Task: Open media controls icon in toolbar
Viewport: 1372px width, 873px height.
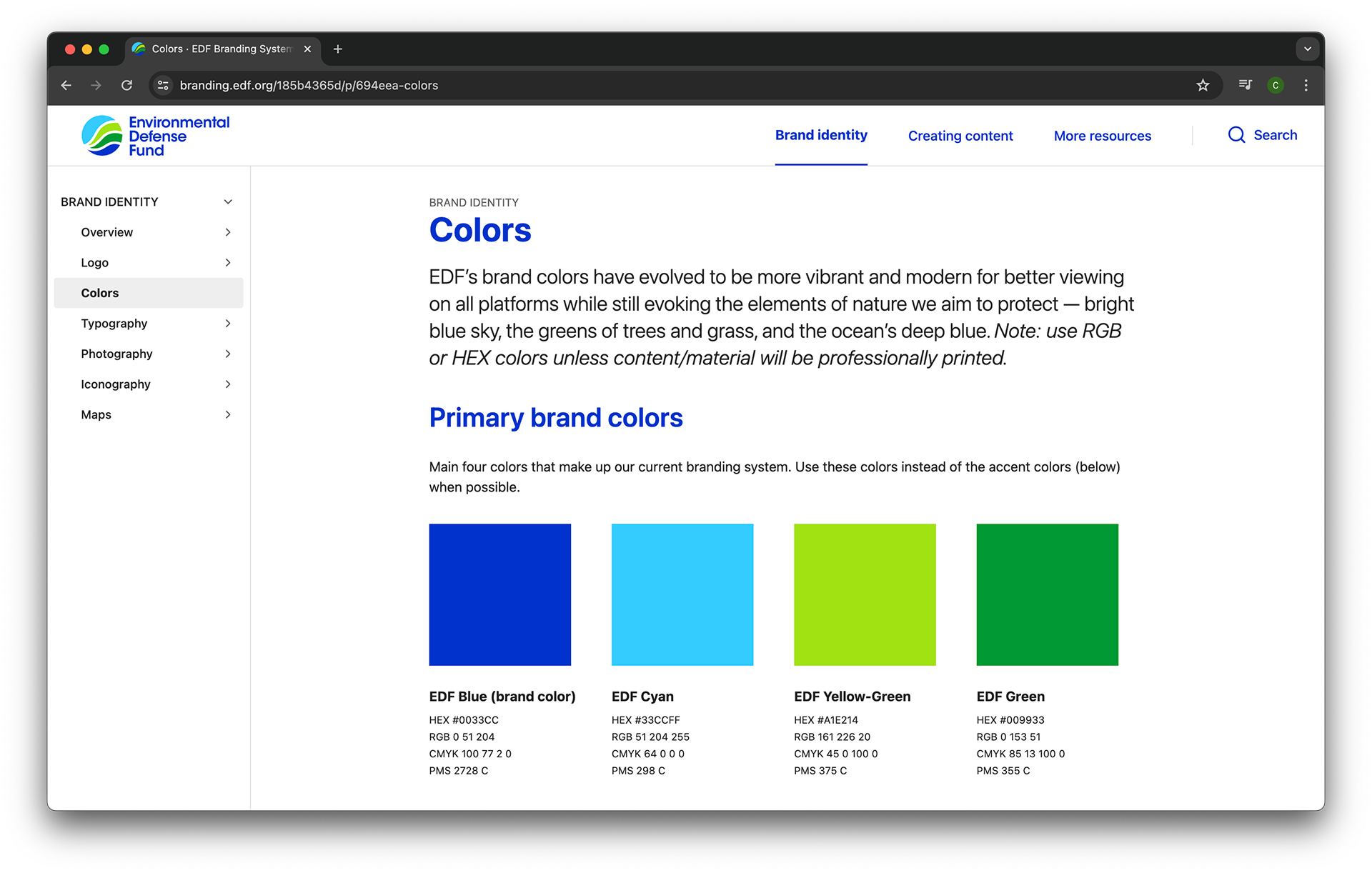Action: click(x=1245, y=85)
